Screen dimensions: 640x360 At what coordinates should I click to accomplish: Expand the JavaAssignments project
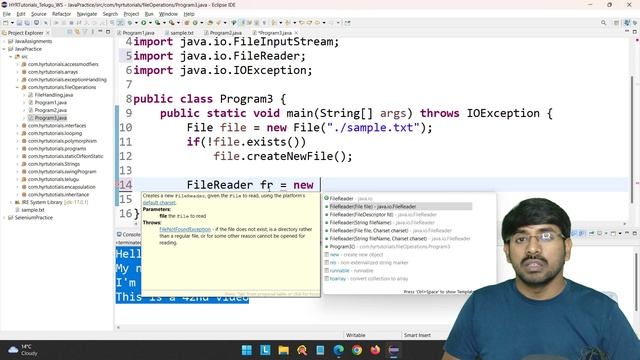point(4,41)
